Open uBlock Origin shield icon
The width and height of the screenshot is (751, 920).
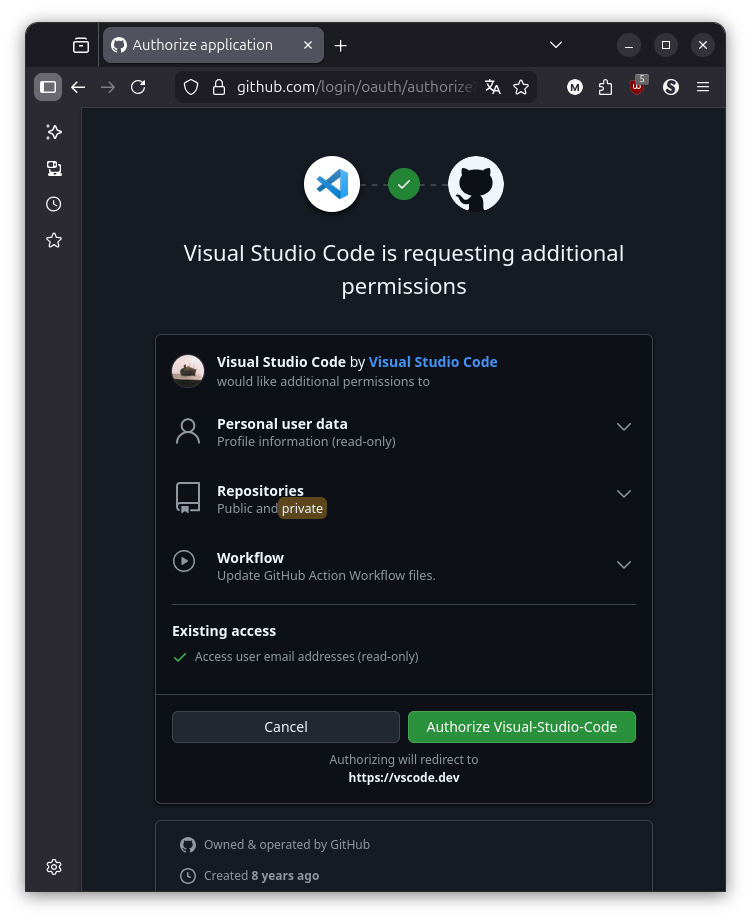(x=638, y=86)
